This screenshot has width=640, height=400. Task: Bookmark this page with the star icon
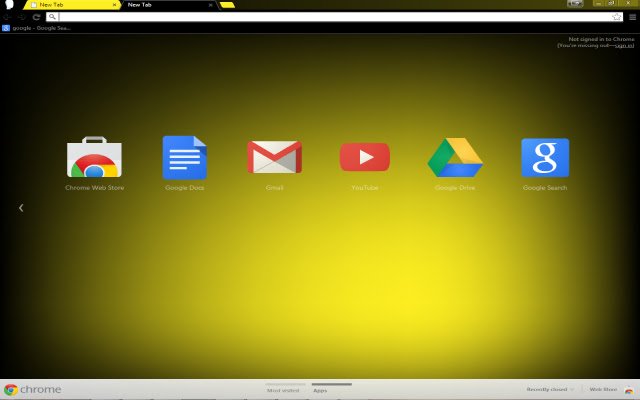coord(617,17)
